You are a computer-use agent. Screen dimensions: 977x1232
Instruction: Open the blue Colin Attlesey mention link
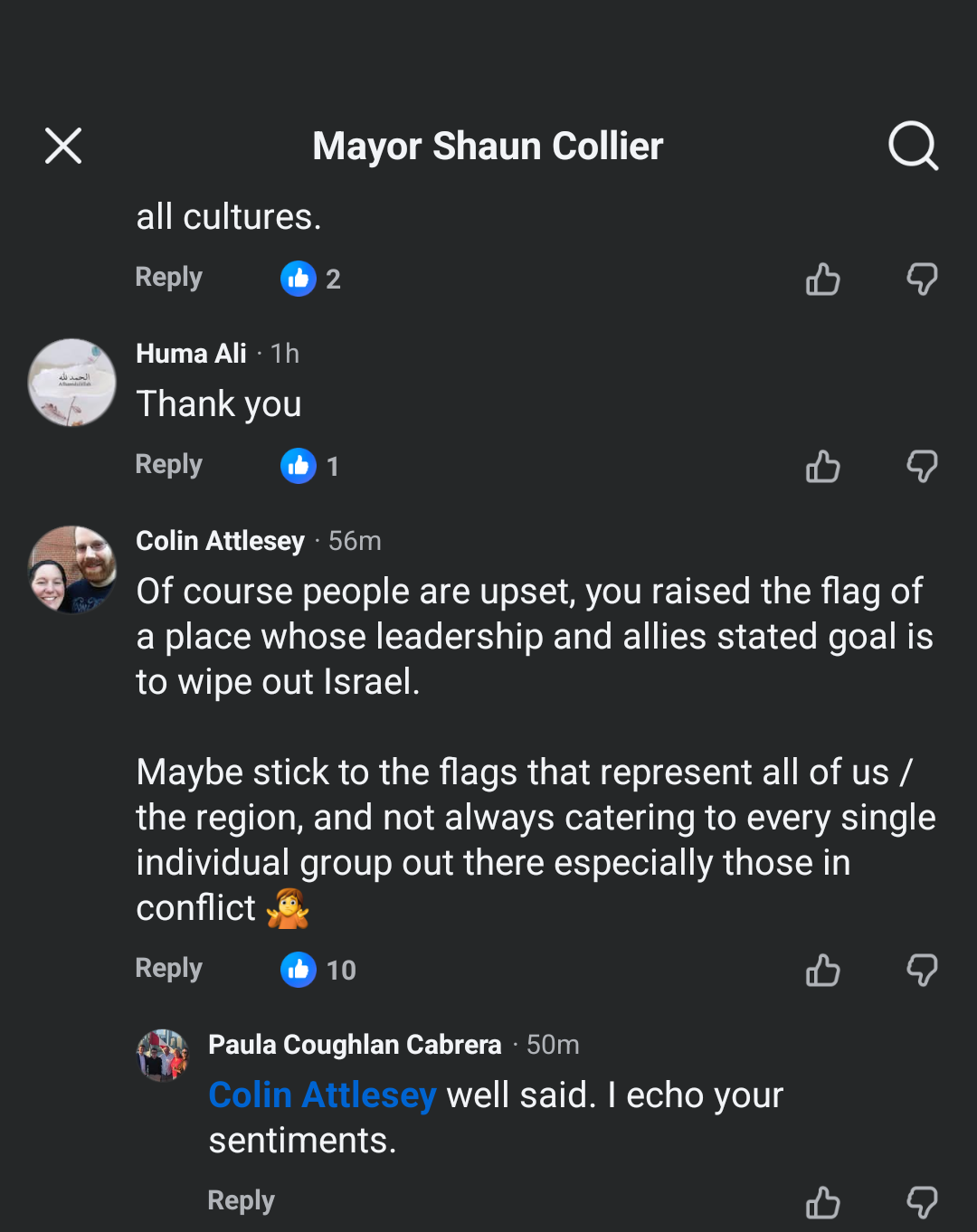click(x=322, y=1095)
